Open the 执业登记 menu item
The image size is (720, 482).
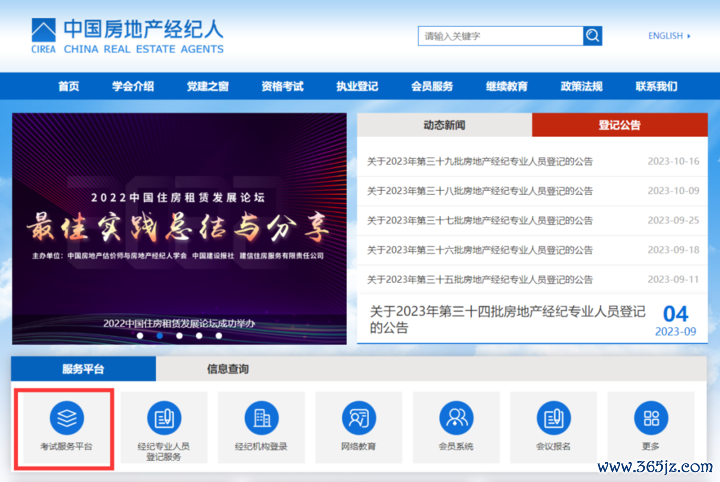(x=357, y=86)
